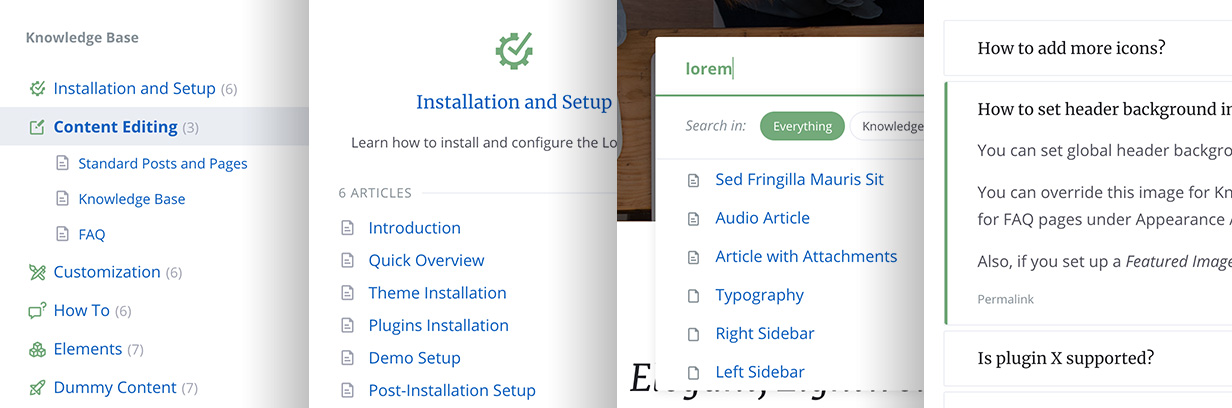Click the search field containing lorem
This screenshot has height=408, width=1232.
pos(789,68)
